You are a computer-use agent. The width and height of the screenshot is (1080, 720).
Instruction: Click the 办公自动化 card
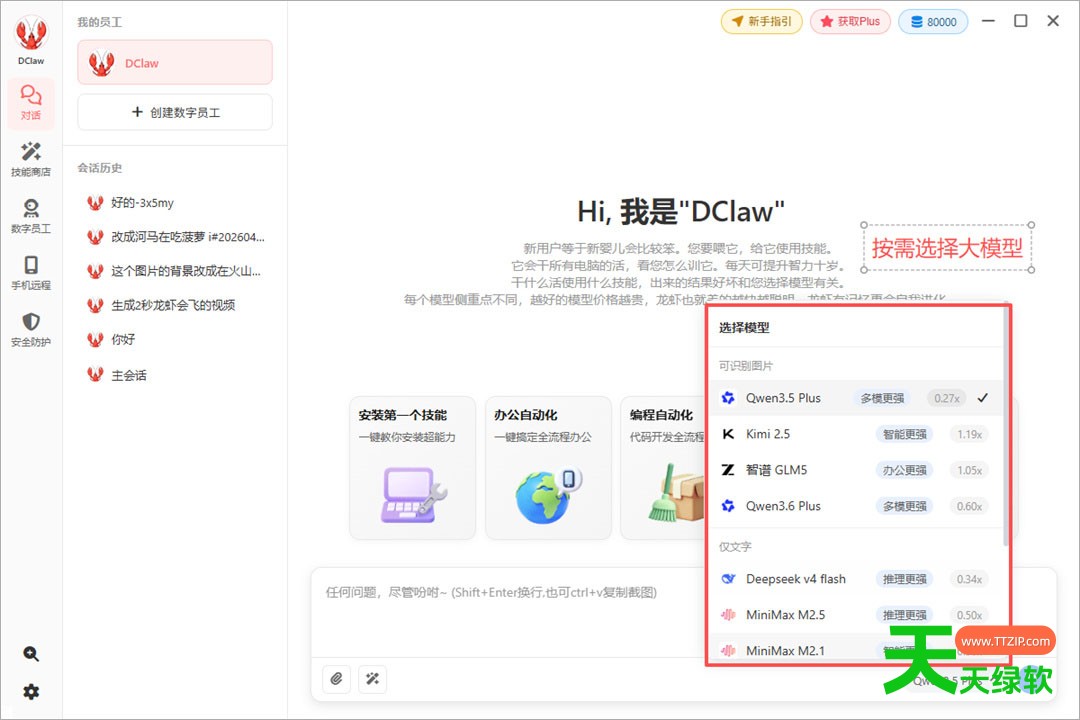pyautogui.click(x=548, y=468)
